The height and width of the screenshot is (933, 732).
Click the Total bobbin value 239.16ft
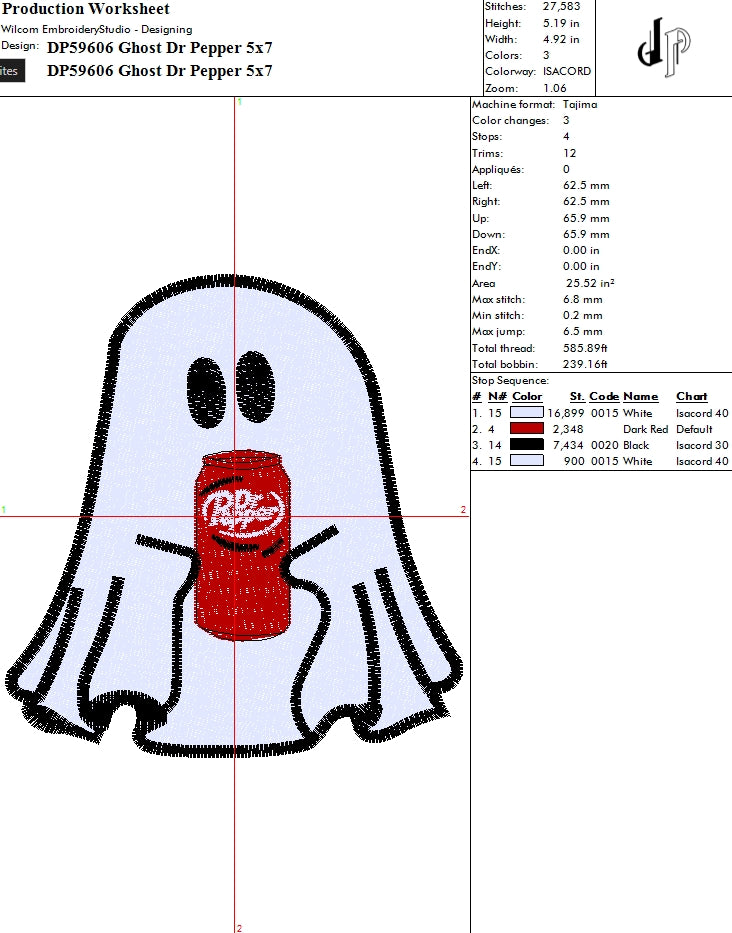coord(585,364)
